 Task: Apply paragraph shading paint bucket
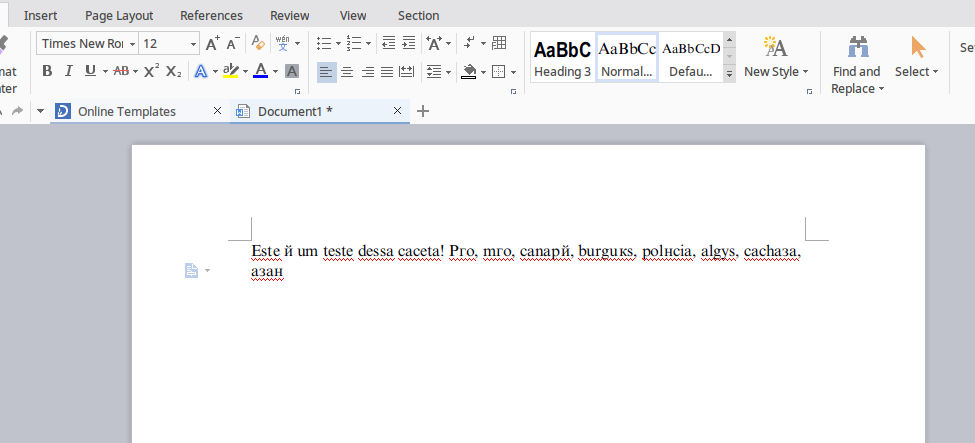[x=469, y=72]
